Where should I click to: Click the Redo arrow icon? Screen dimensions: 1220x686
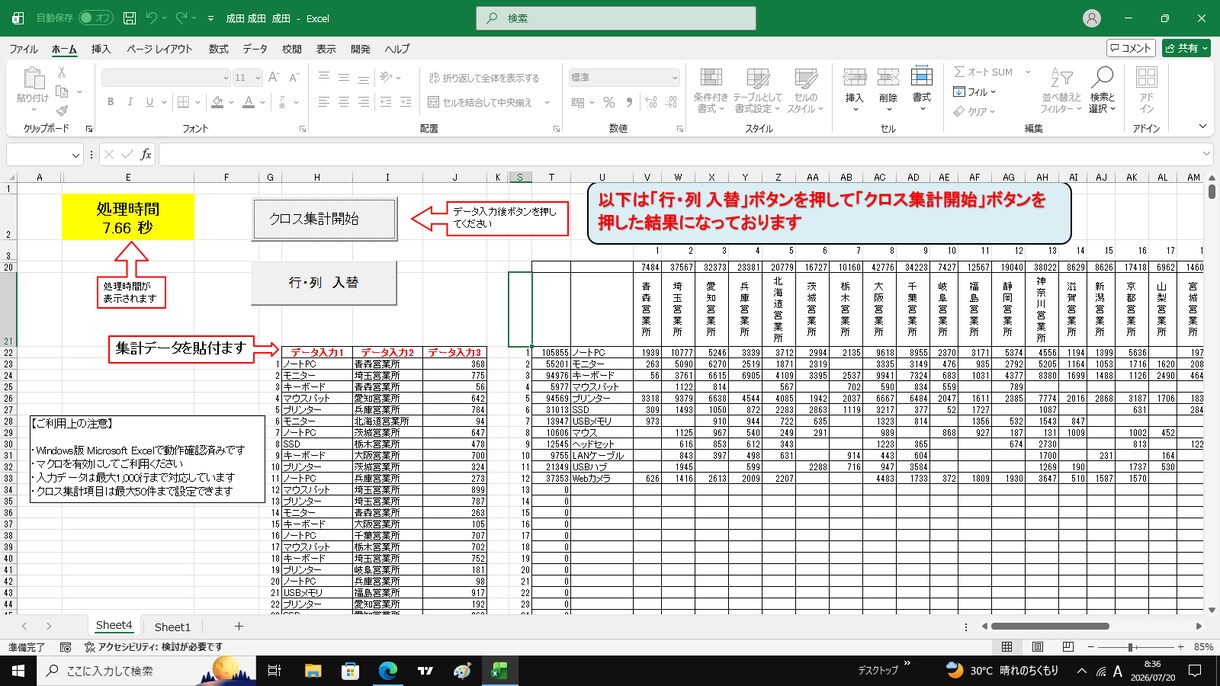[x=180, y=18]
